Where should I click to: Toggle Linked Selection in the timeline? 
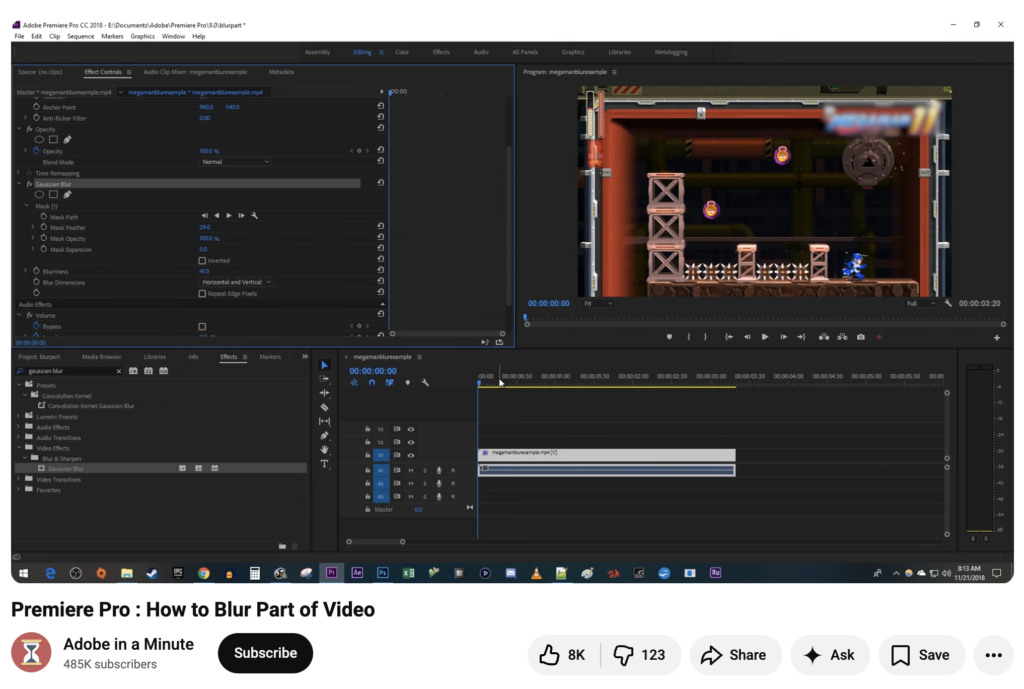click(389, 383)
